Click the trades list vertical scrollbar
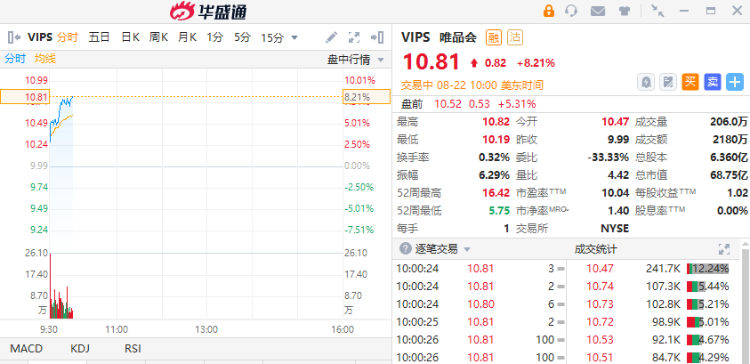750x364 pixels. (746, 306)
